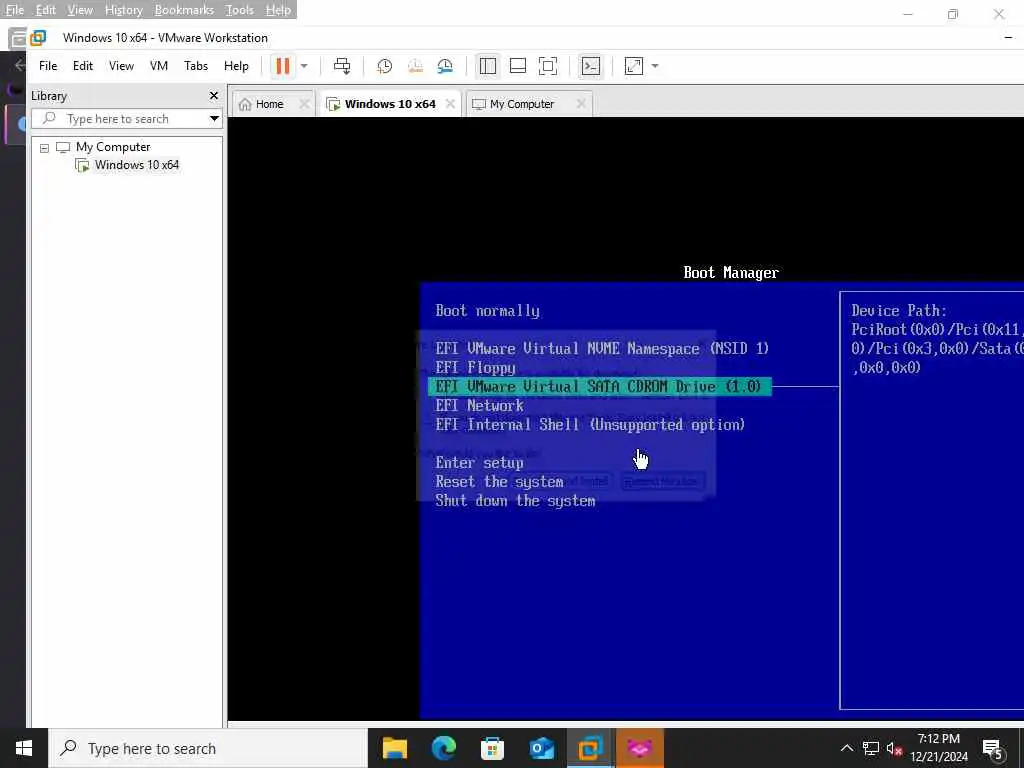
Task: Open the Windows Start menu
Action: pos(24,748)
